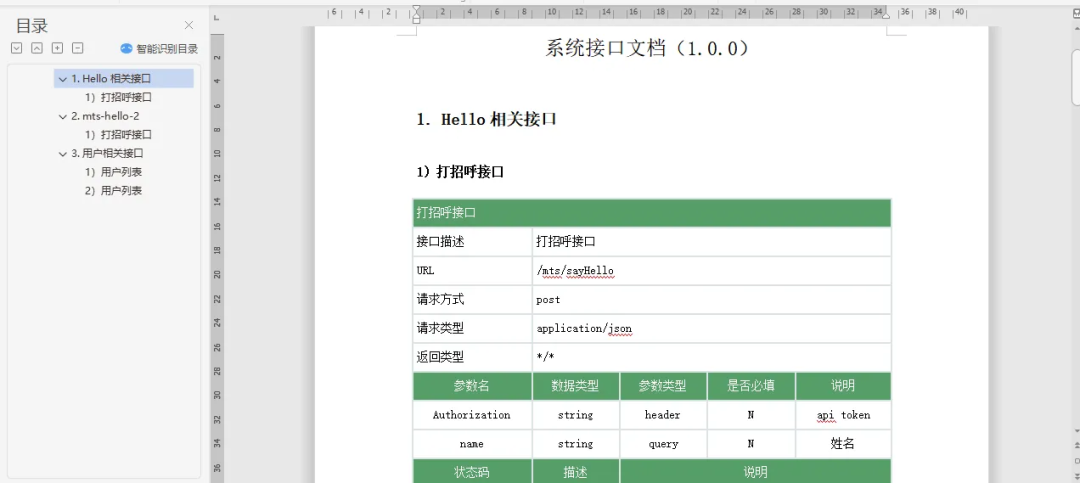Screen dimensions: 1080x483
Task: Collapse the 1. Hello 相关接口 outline node
Action: coord(63,79)
